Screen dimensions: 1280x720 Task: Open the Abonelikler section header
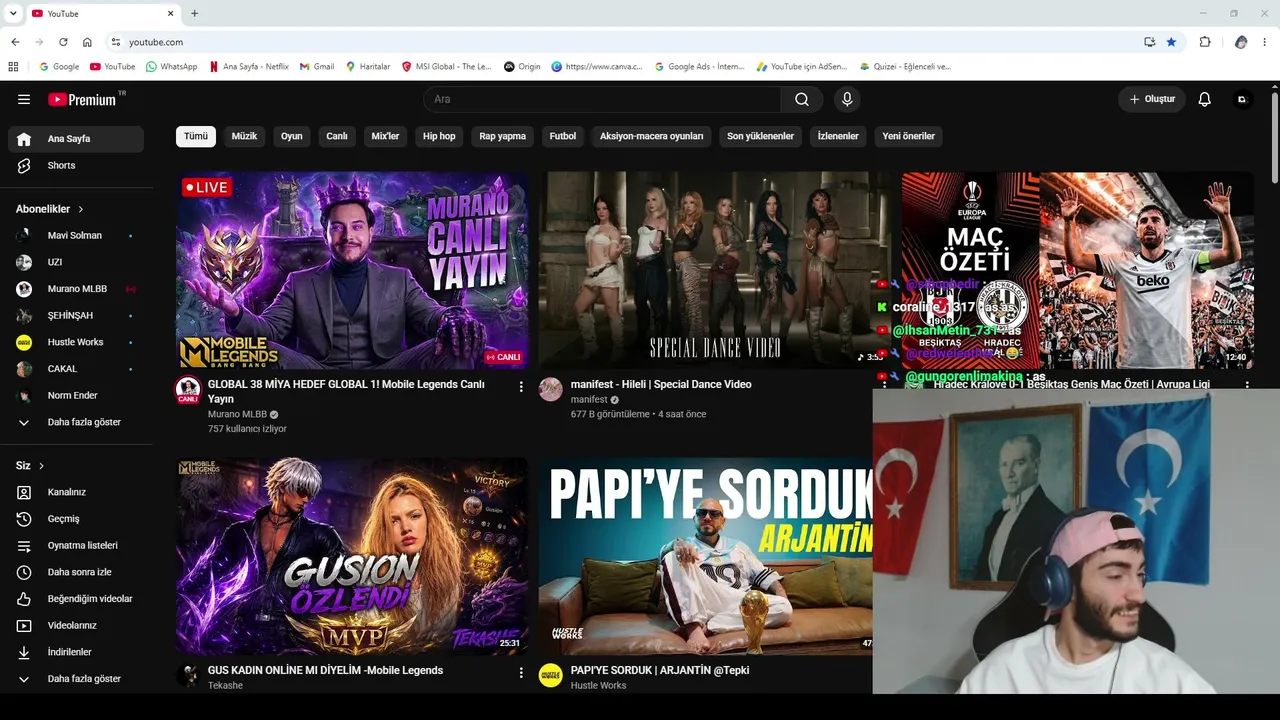[50, 209]
